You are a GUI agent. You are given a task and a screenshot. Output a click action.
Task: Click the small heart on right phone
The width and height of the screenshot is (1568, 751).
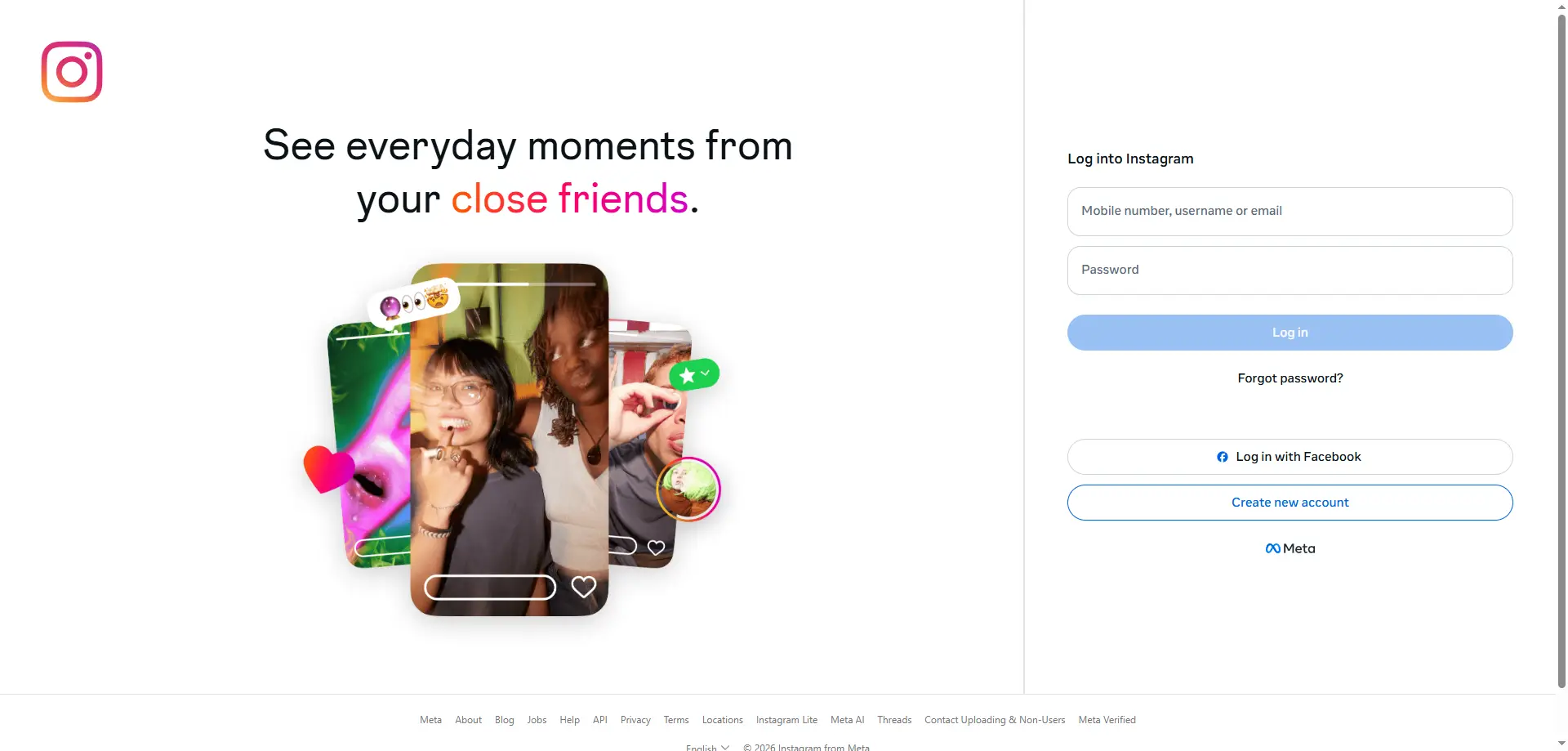[x=656, y=548]
